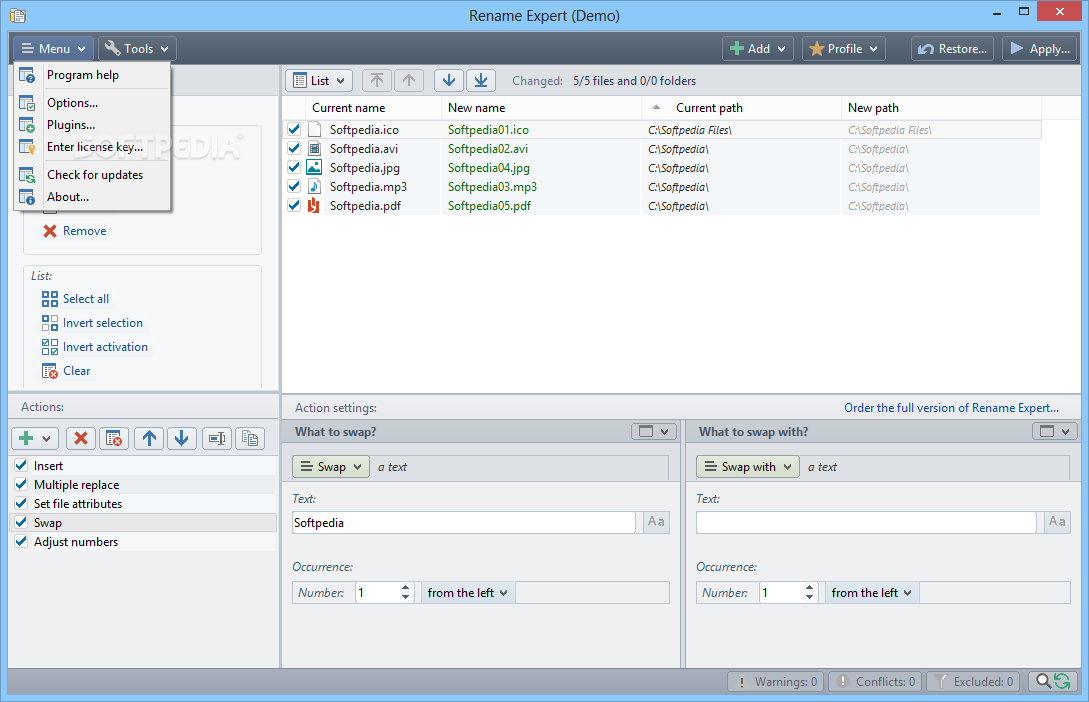The image size is (1089, 702).
Task: Expand the Profile dropdown
Action: (x=844, y=49)
